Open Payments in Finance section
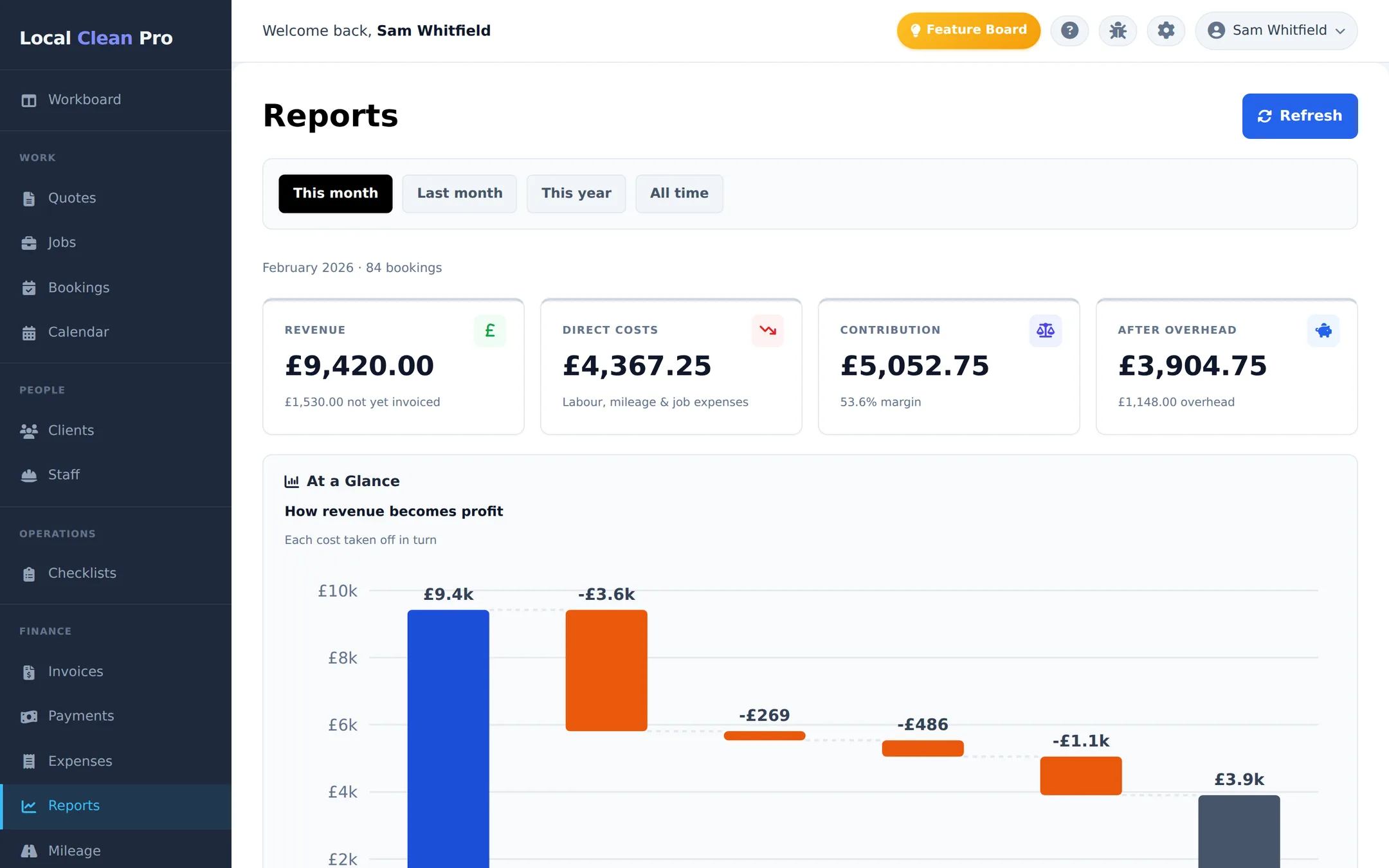1389x868 pixels. pyautogui.click(x=116, y=716)
